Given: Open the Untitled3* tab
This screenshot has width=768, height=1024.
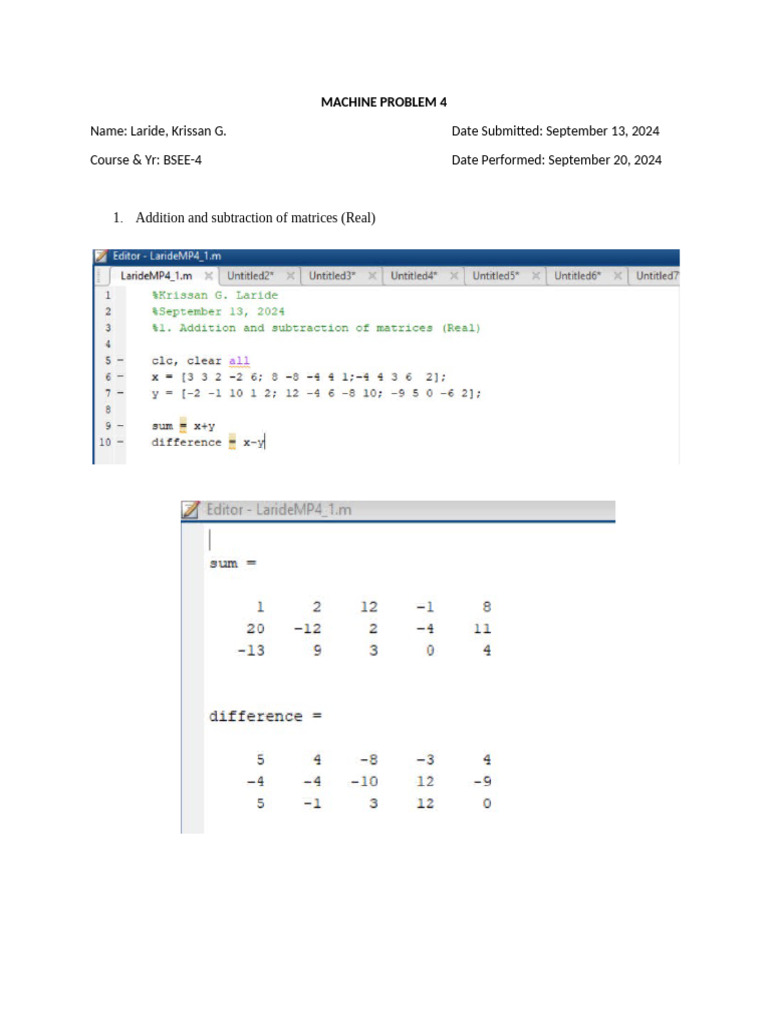Looking at the screenshot, I should click(x=332, y=276).
